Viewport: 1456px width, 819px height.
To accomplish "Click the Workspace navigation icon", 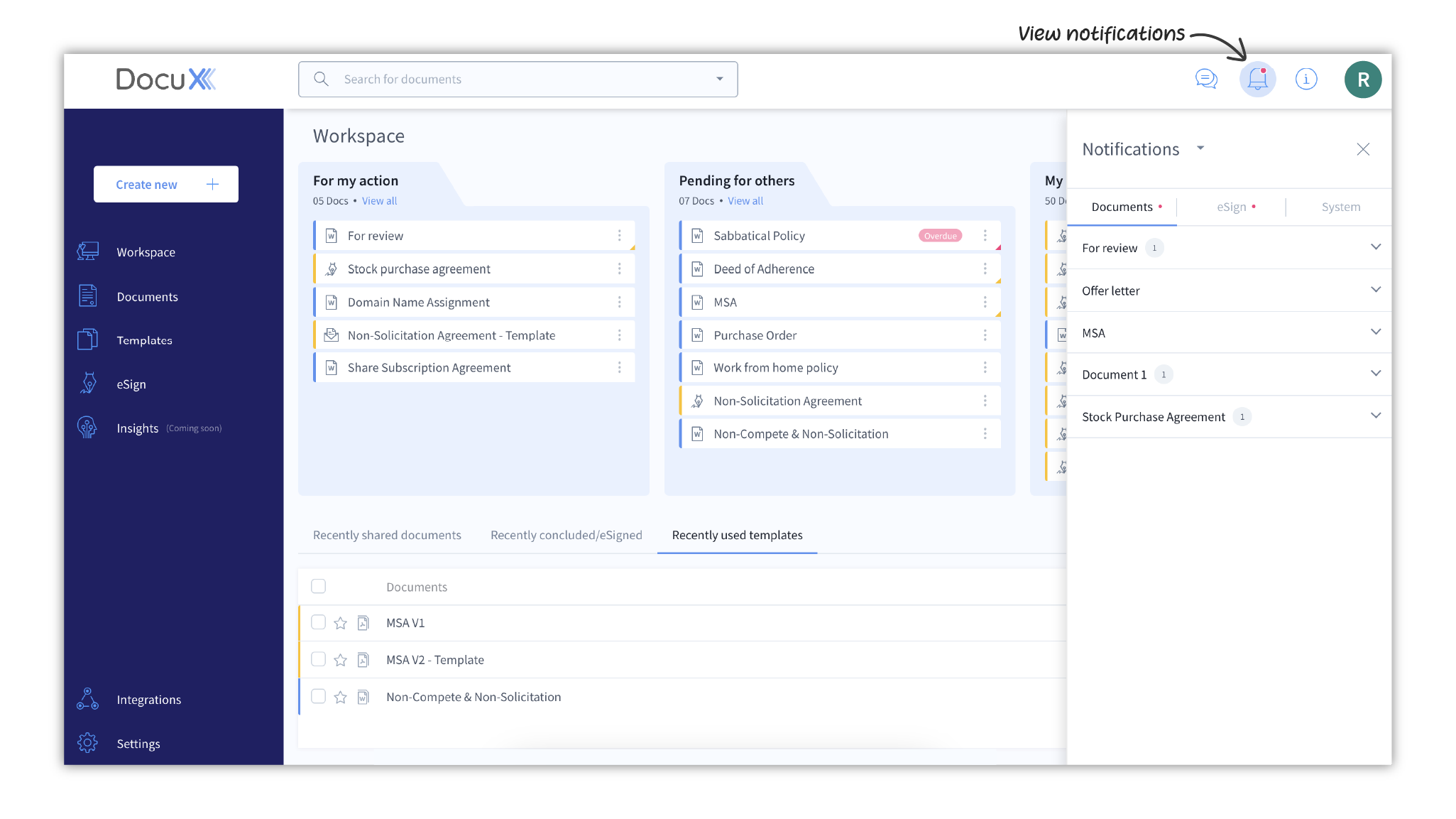I will click(88, 251).
